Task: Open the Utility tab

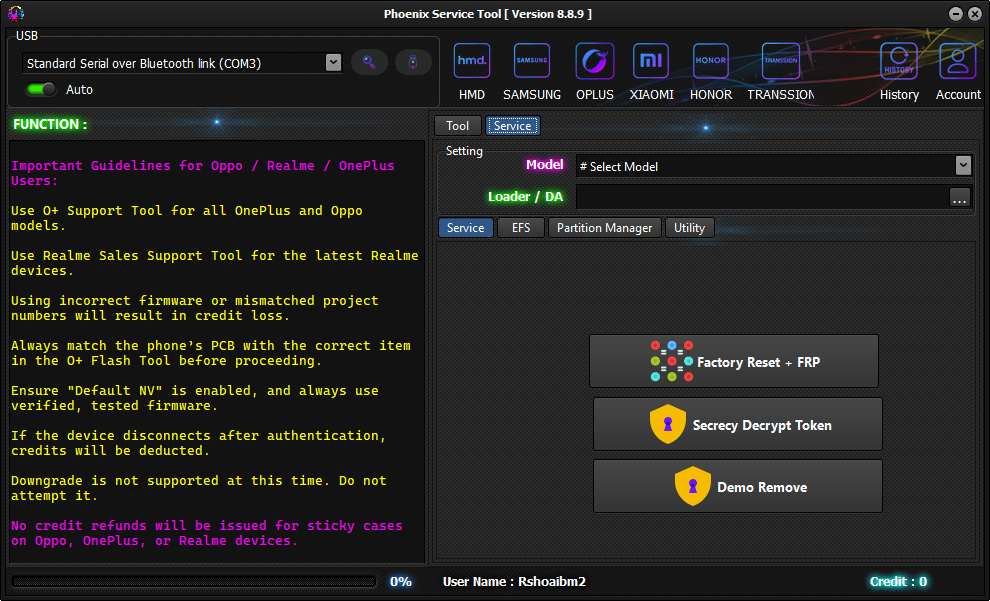Action: [689, 228]
